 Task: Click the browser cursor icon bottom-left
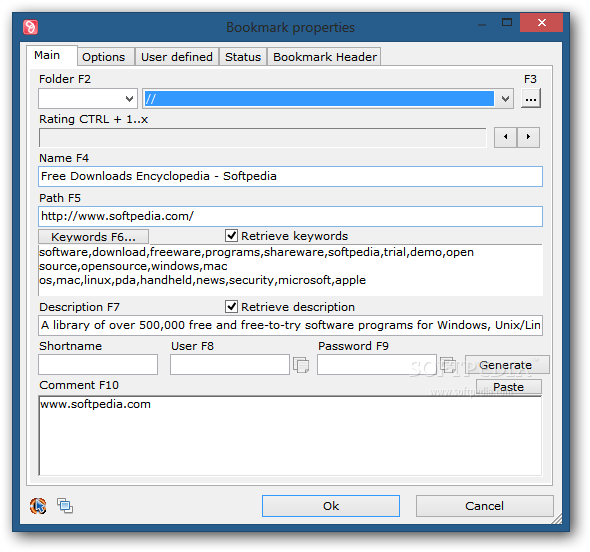(38, 506)
